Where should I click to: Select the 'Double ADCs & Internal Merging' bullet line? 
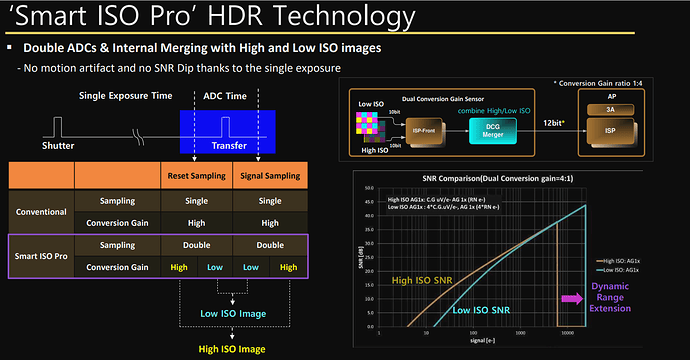point(202,48)
